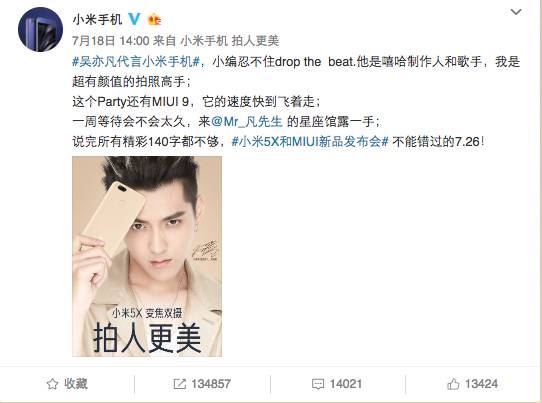This screenshot has height=403, width=542.
Task: Click the star favorite icon
Action: [52, 384]
